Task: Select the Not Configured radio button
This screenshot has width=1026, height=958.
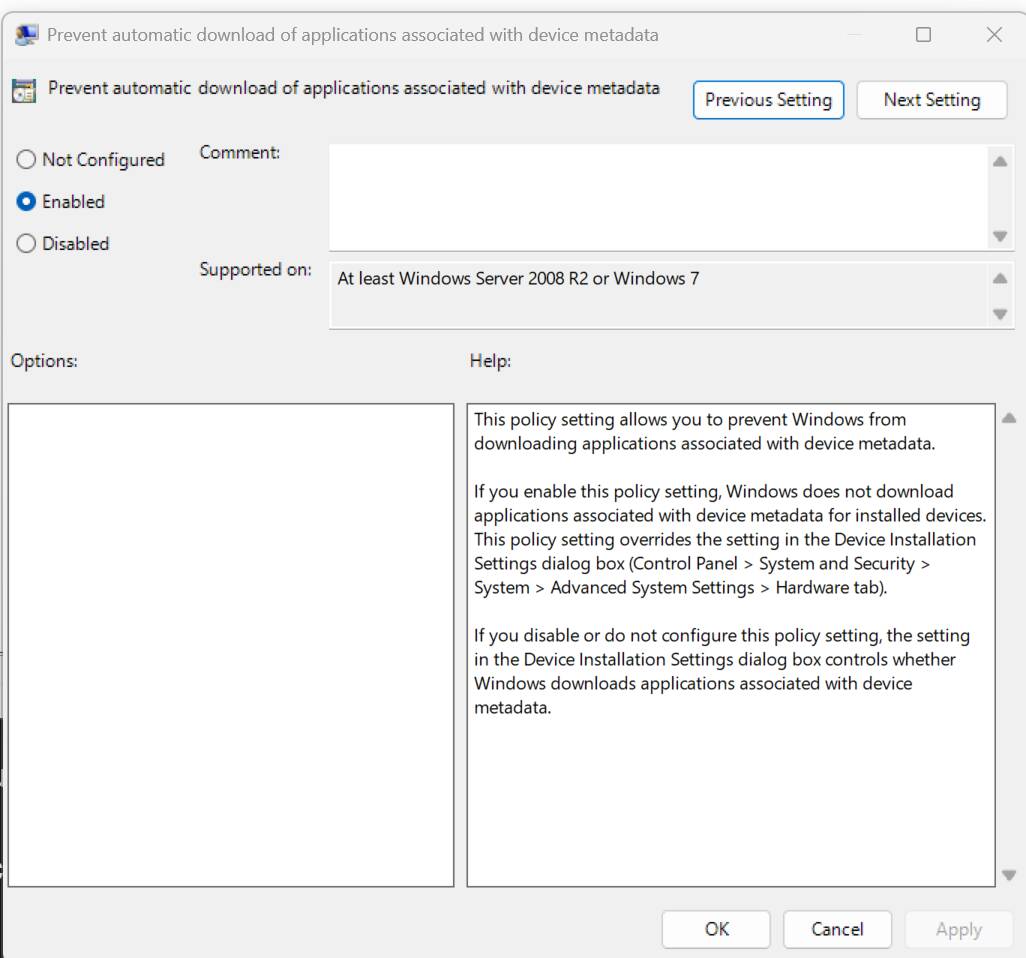Action: coord(26,160)
